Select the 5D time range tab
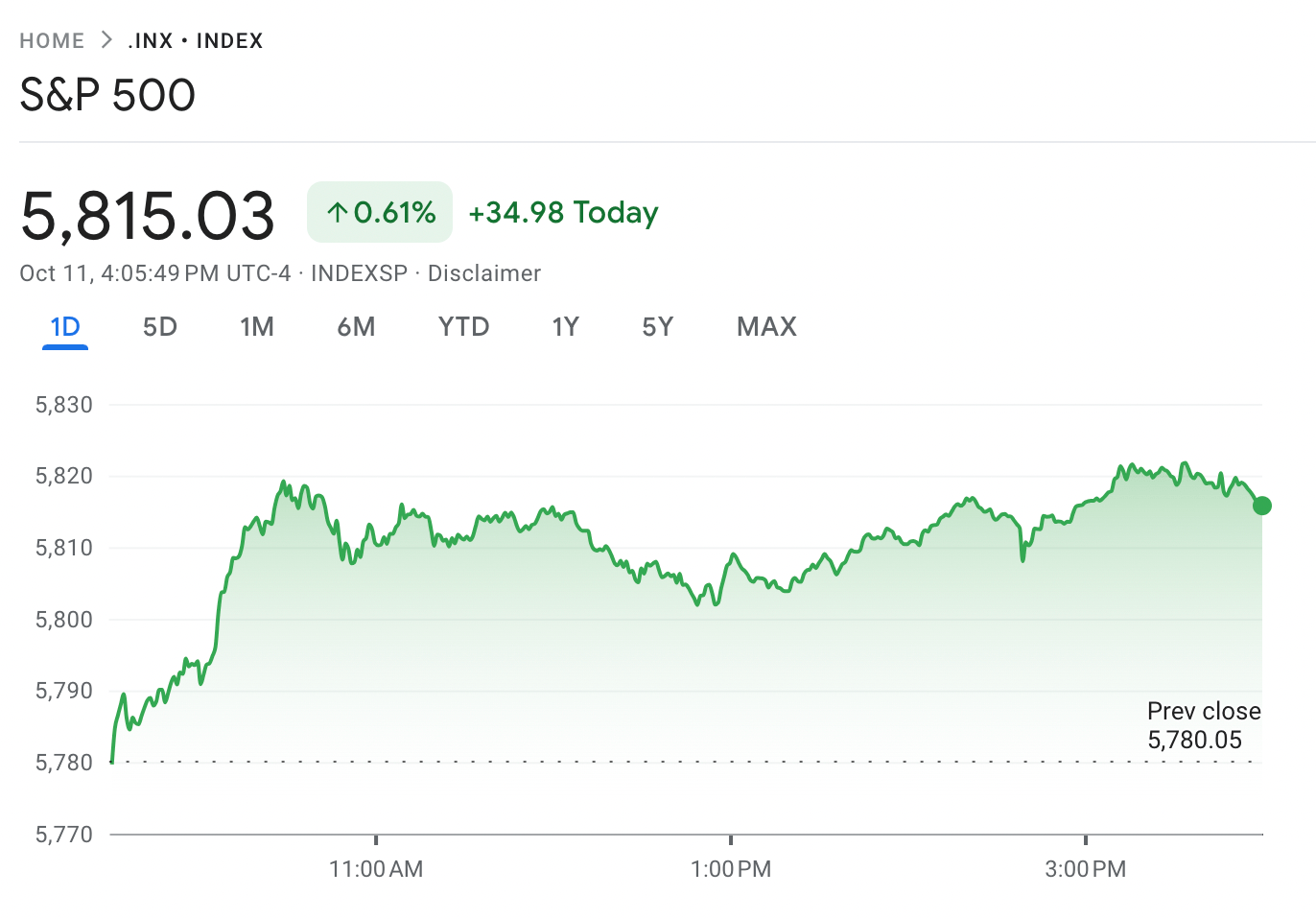The height and width of the screenshot is (919, 1316). (159, 326)
